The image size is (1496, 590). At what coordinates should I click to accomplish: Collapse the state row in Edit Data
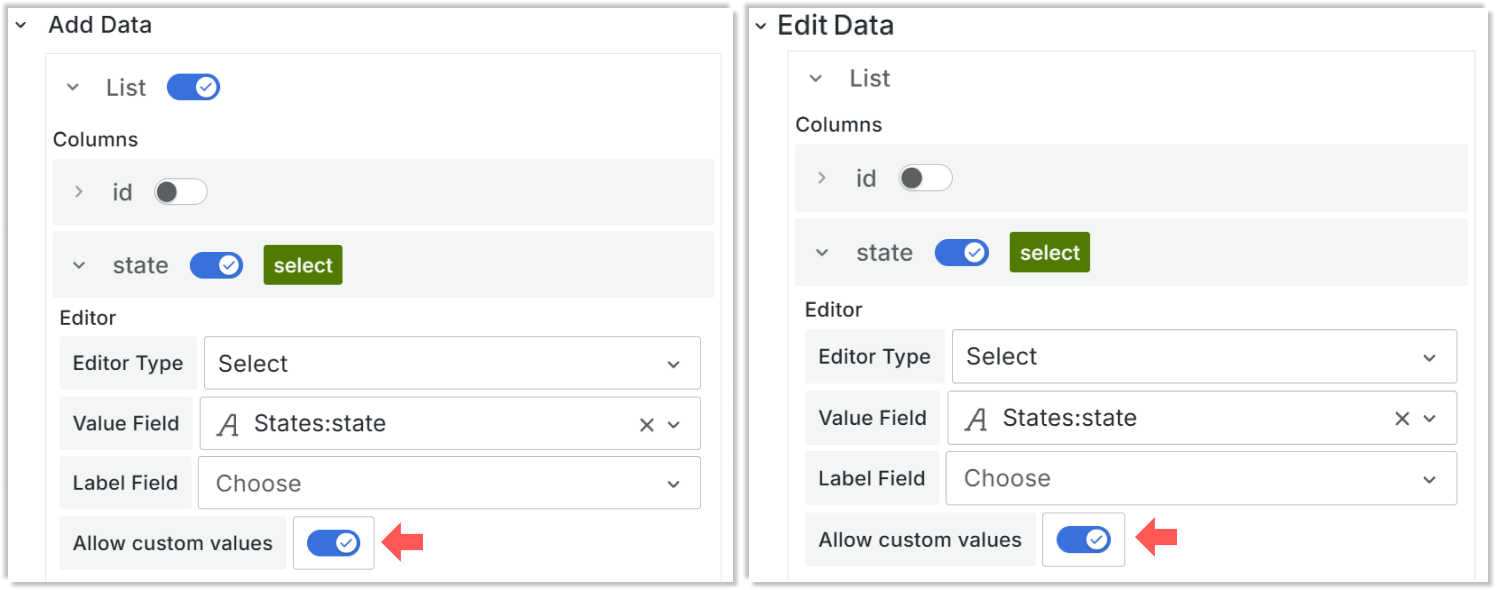coord(823,252)
